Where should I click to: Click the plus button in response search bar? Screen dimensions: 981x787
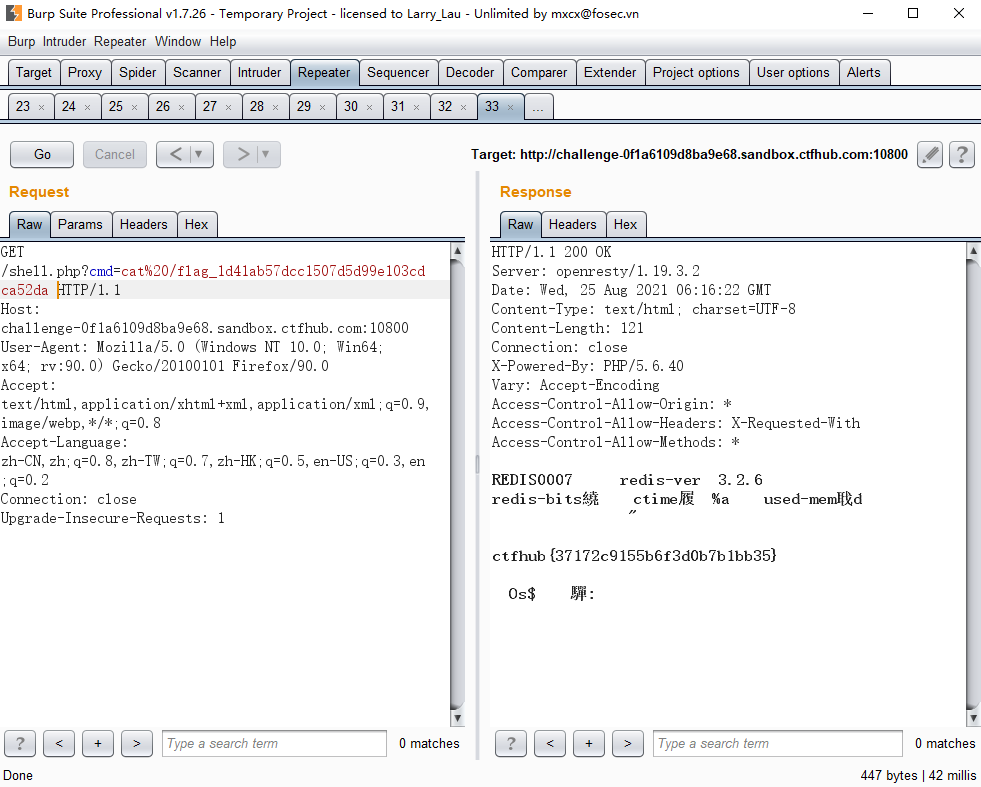pos(589,743)
